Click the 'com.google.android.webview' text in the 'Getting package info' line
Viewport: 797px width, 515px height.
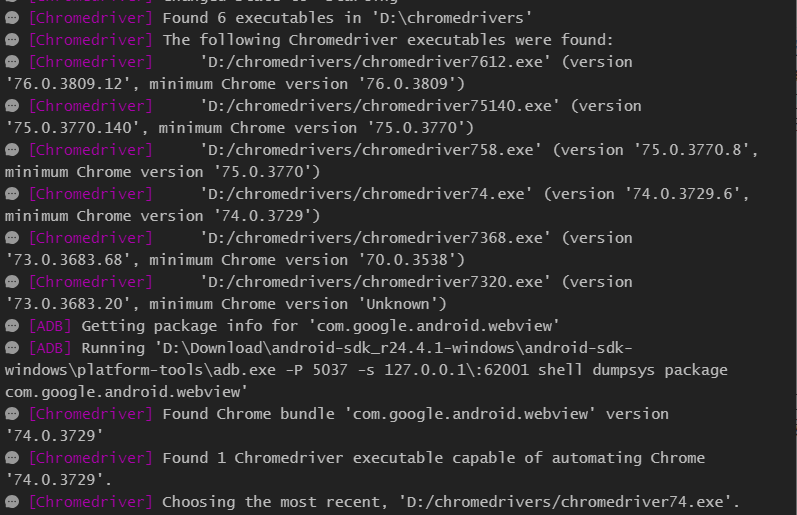pos(434,326)
